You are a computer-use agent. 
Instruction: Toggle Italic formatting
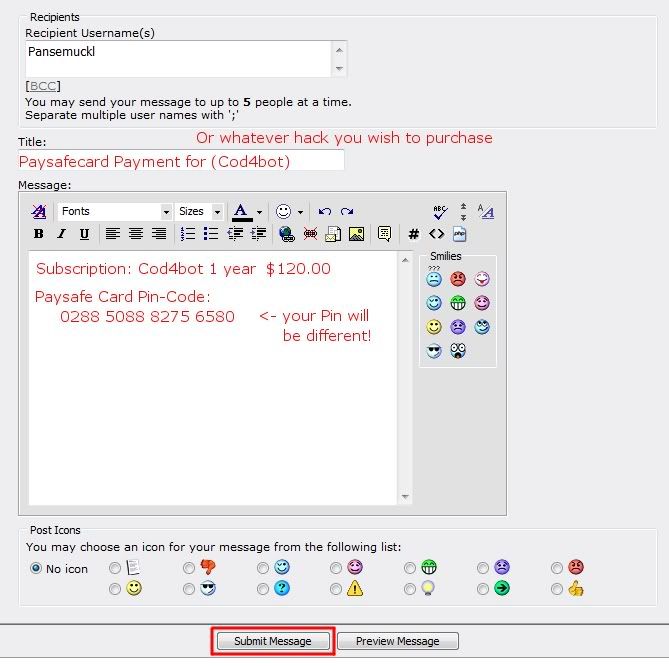61,234
